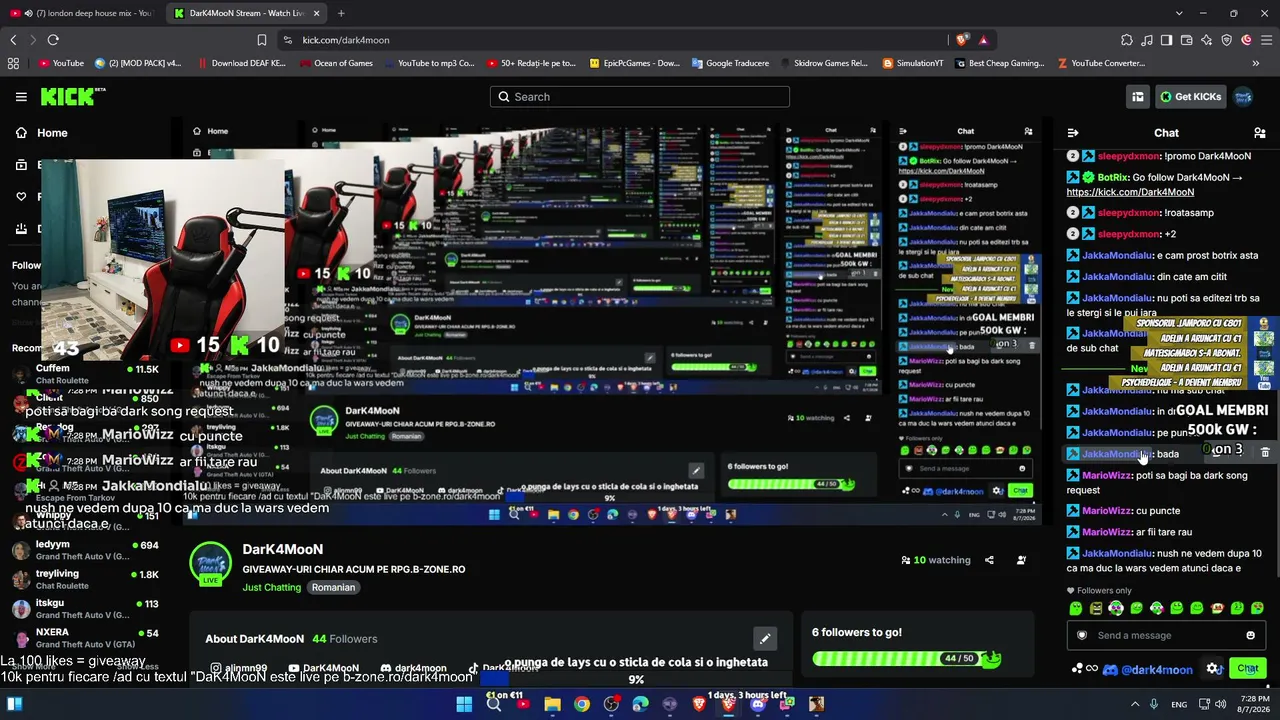Open DarK4MooN channel avatar with LIVE badge
Image resolution: width=1280 pixels, height=720 pixels.
click(x=211, y=564)
